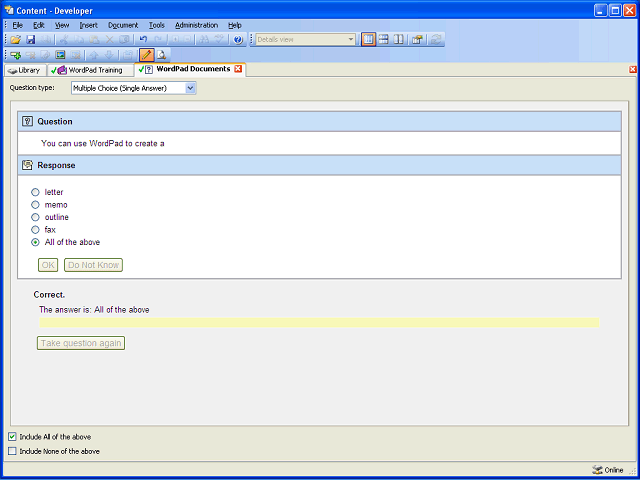Click the properties icon beside layout buttons
The height and width of the screenshot is (480, 640).
tap(417, 40)
